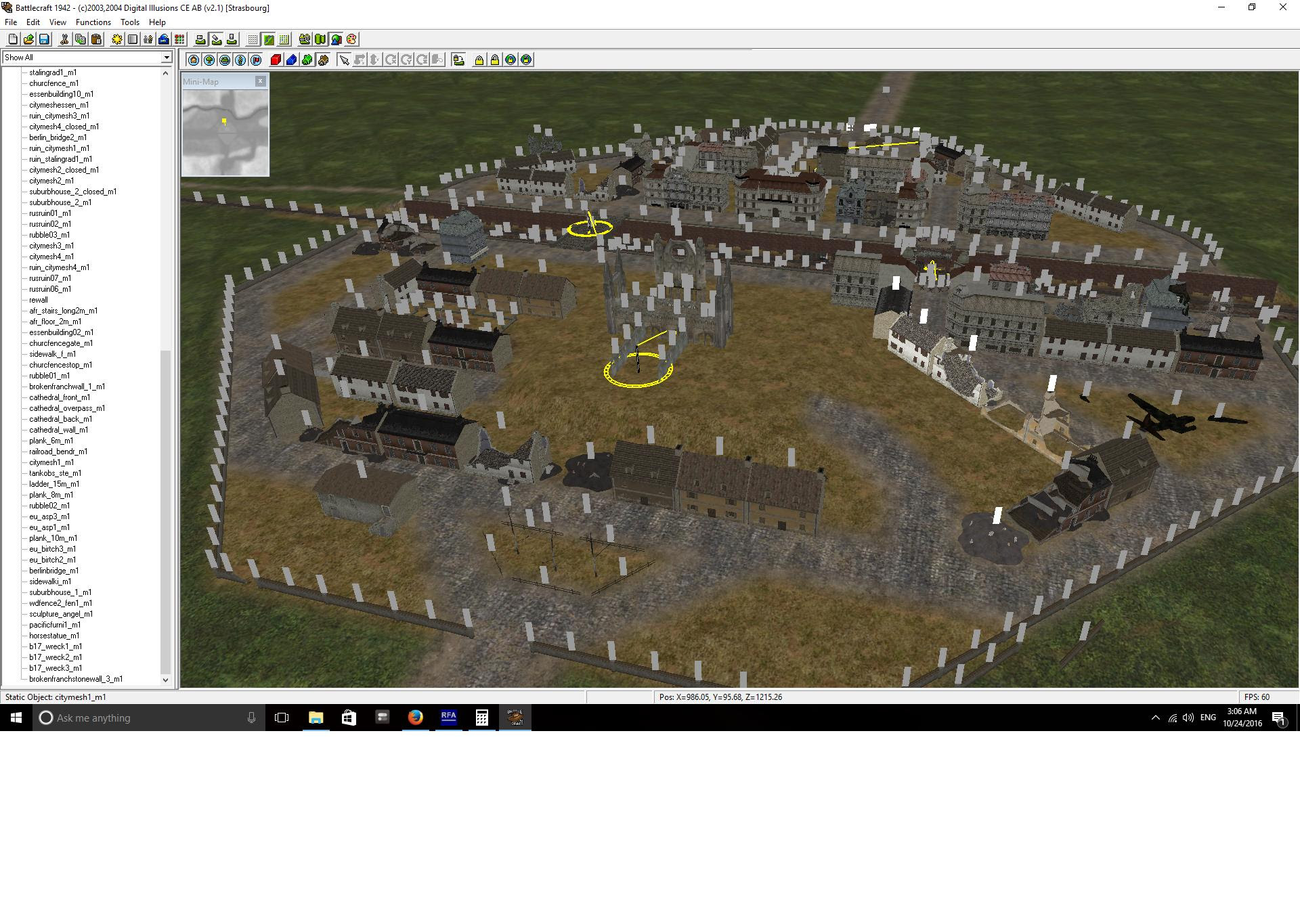This screenshot has width=1300, height=924.
Task: Toggle the house buildings filter icon
Action: coord(194,60)
